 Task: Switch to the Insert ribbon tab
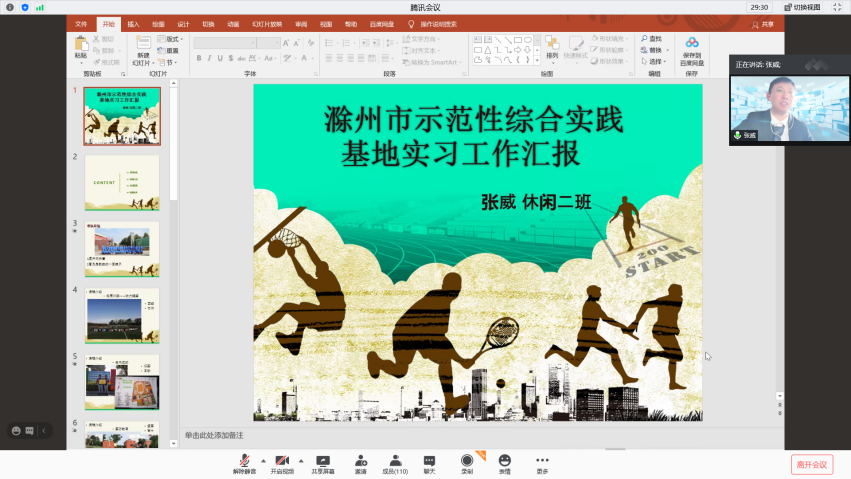(x=133, y=24)
